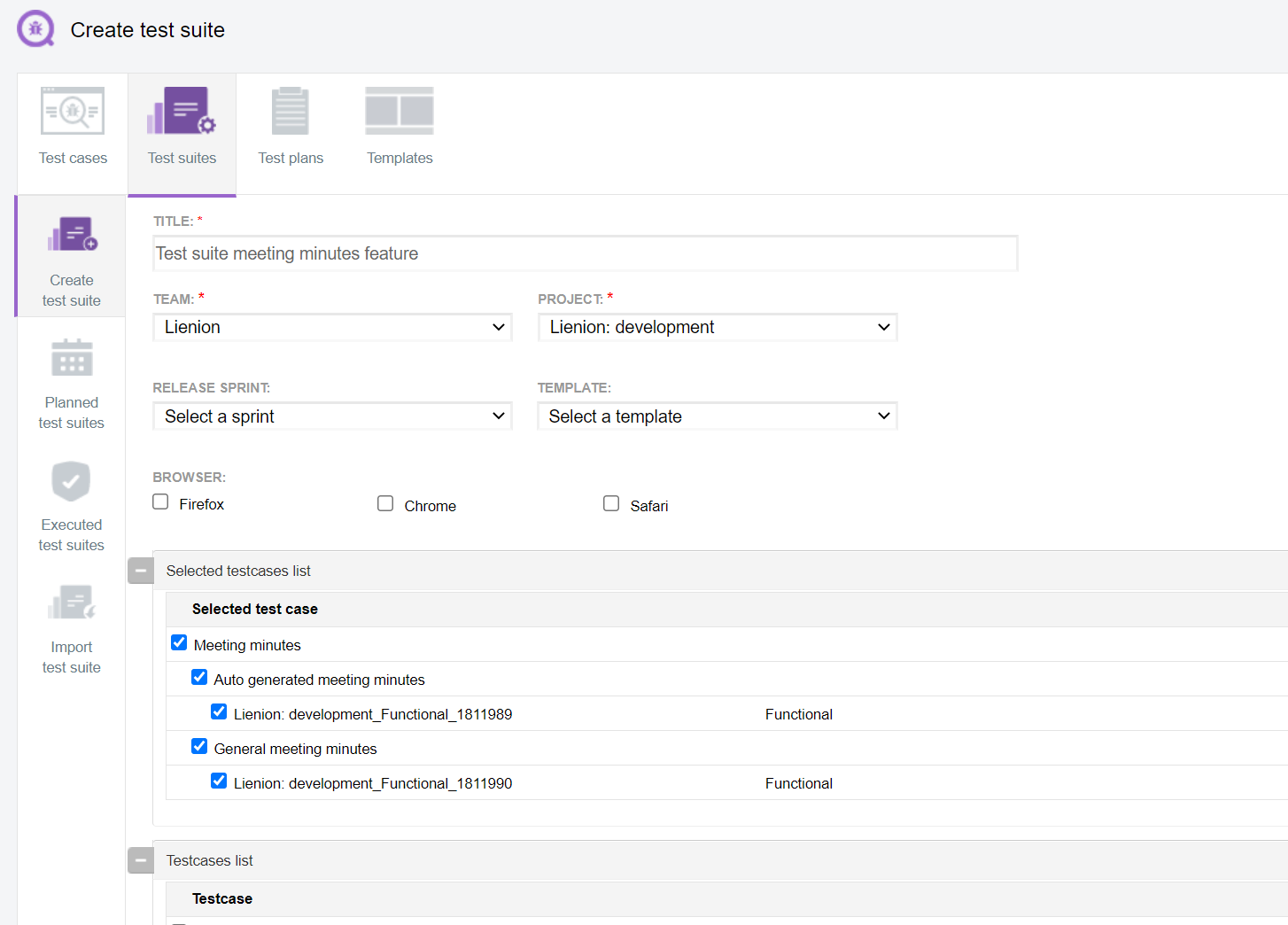Open the Select a template dropdown
This screenshot has width=1288, height=925.
(718, 416)
